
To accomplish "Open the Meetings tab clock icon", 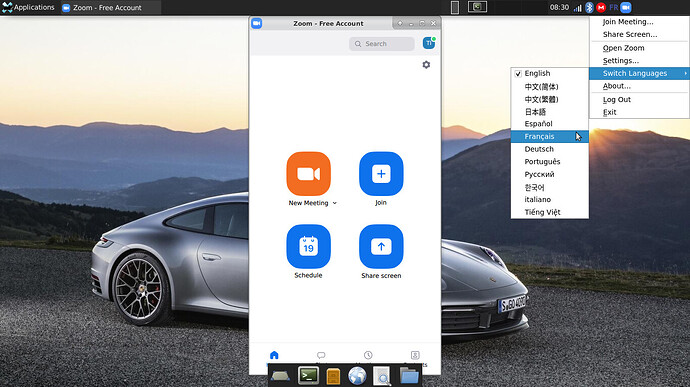I will (x=368, y=355).
